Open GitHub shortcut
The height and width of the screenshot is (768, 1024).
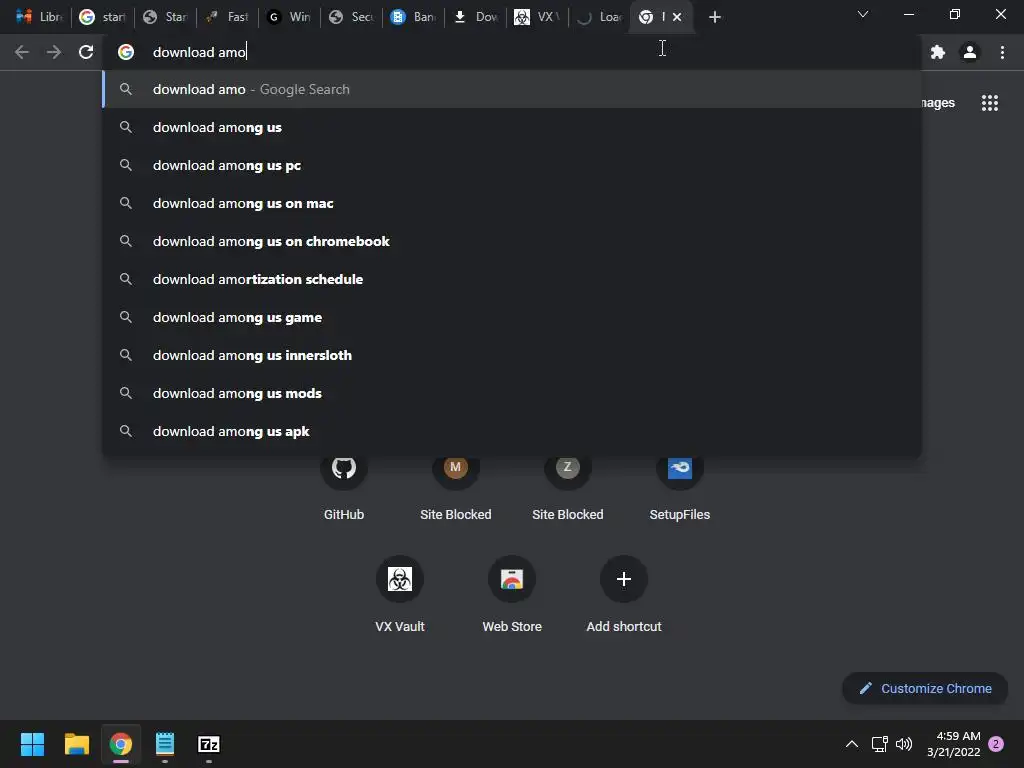point(344,485)
